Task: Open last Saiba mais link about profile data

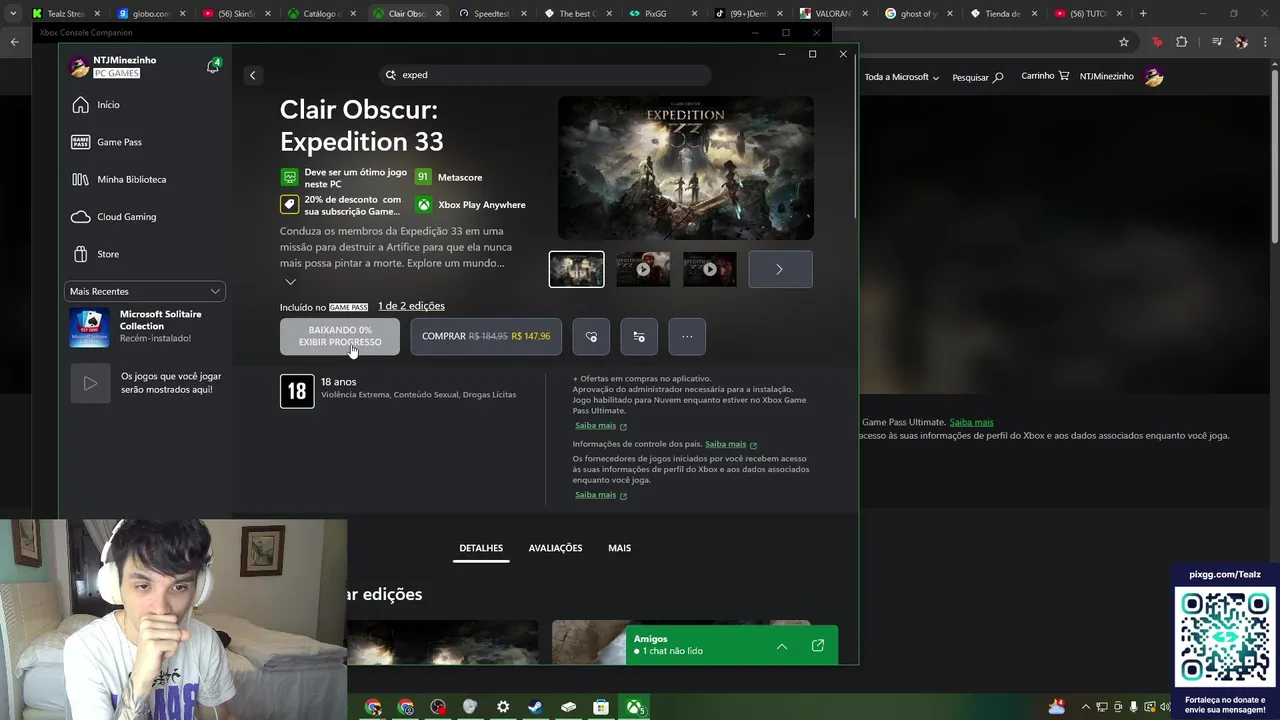Action: pos(596,495)
